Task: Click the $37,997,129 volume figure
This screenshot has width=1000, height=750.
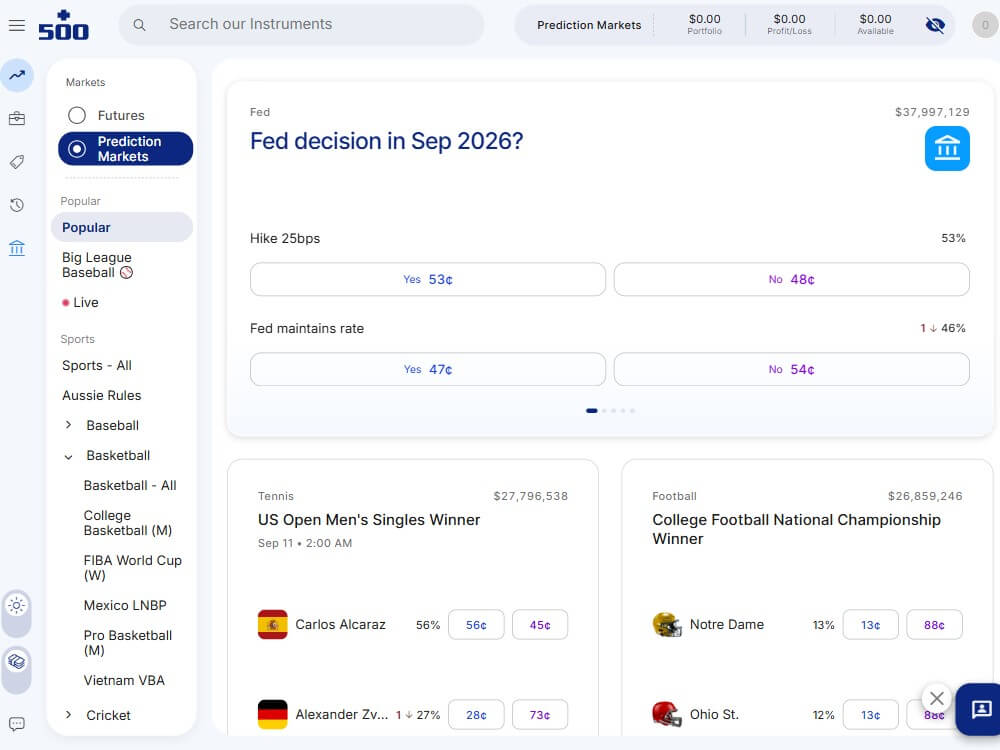Action: coord(932,112)
